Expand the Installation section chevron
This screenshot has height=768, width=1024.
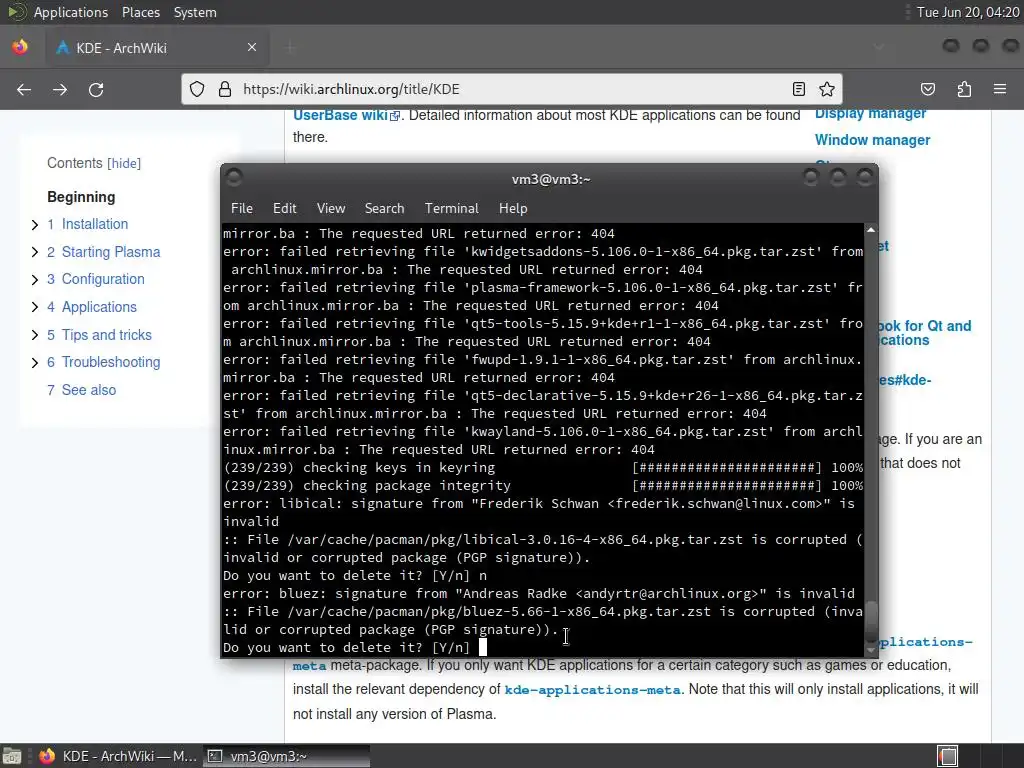35,225
